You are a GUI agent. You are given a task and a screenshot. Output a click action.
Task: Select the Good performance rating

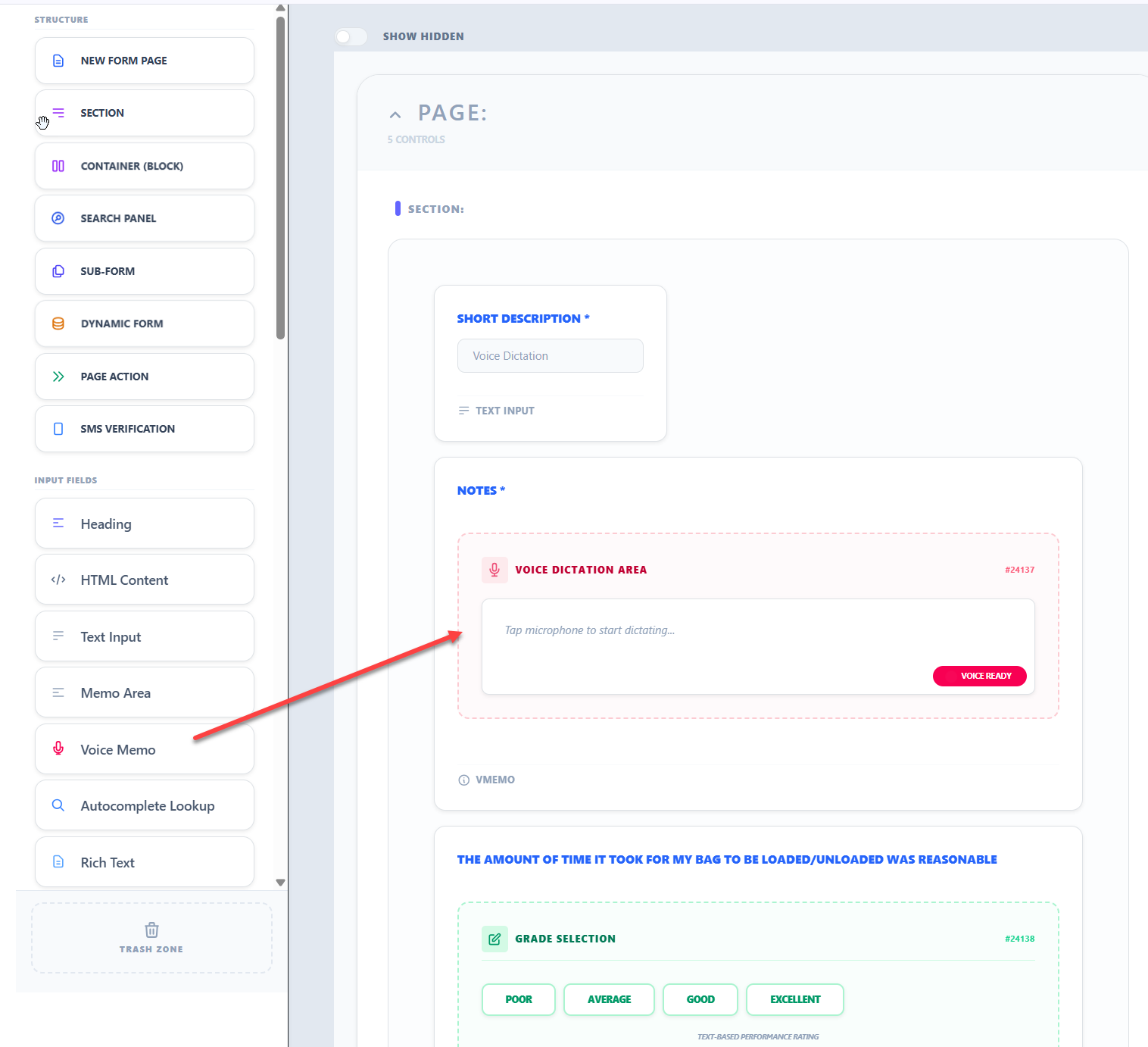pyautogui.click(x=700, y=999)
